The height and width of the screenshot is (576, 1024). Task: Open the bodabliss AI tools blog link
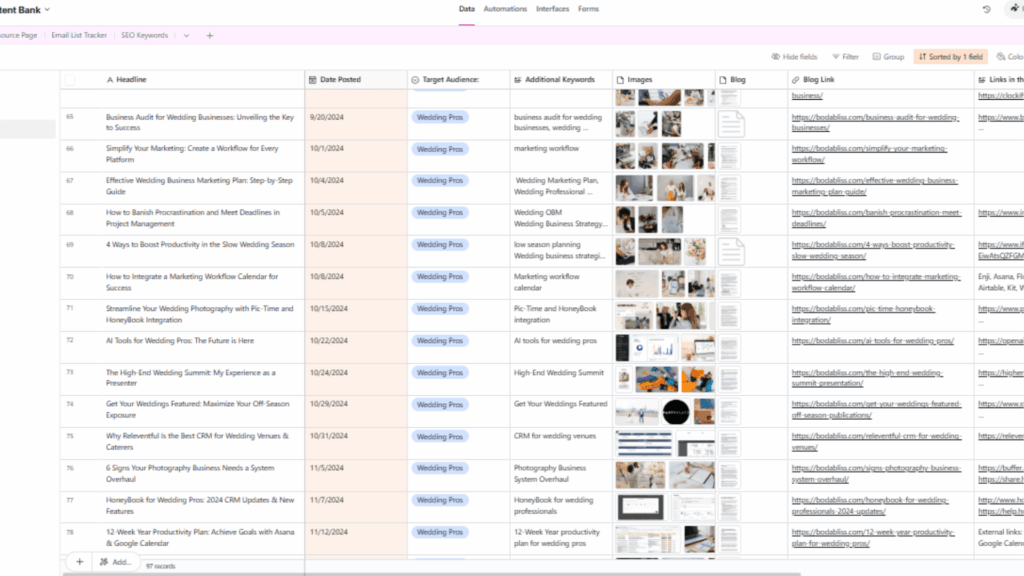tap(872, 341)
